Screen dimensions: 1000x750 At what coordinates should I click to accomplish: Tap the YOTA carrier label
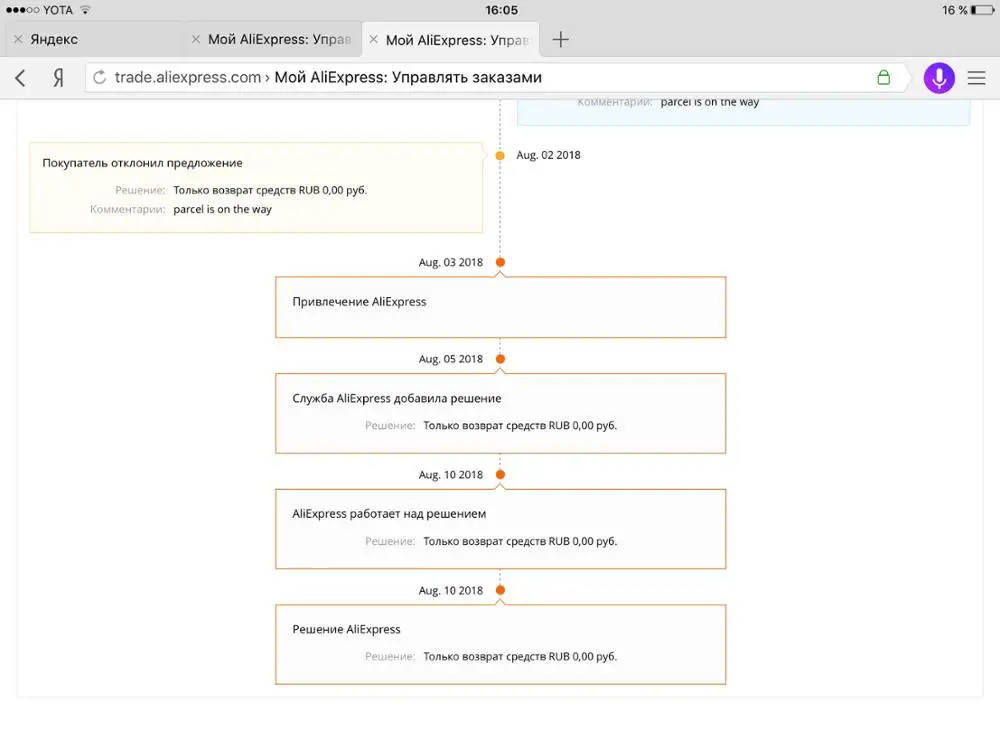tap(57, 10)
